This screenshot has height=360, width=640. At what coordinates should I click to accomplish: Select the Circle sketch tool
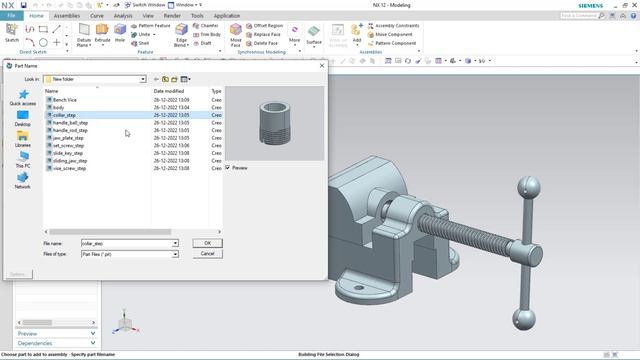click(43, 42)
